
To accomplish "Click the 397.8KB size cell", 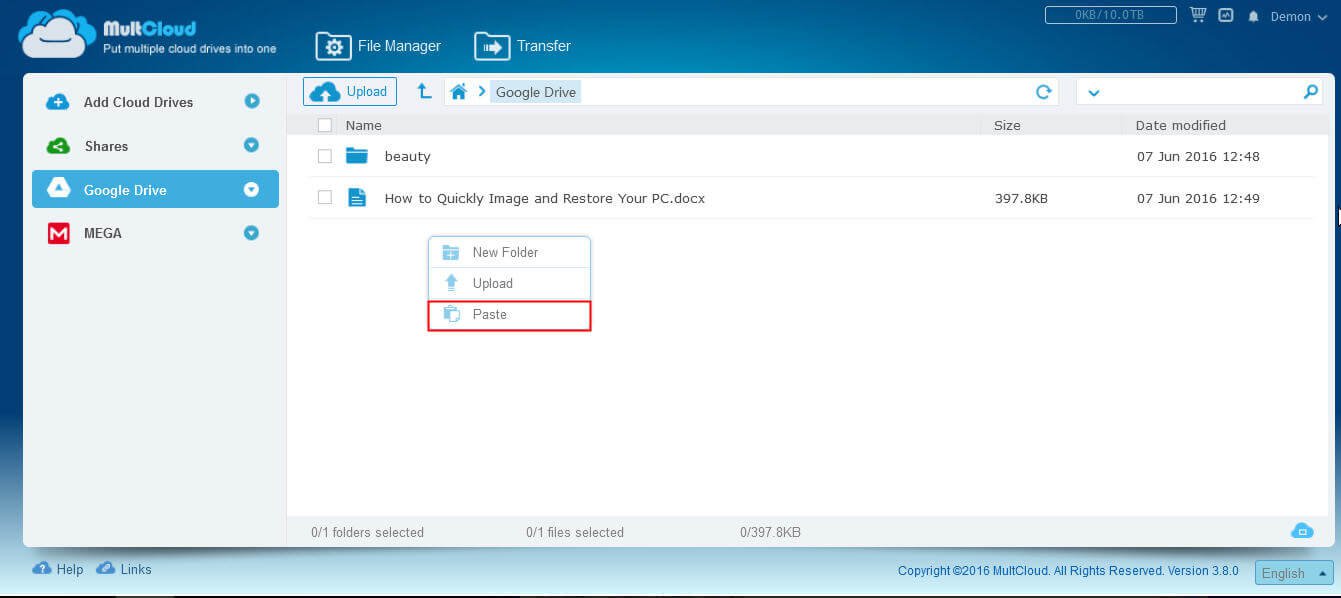I will click(x=1021, y=198).
